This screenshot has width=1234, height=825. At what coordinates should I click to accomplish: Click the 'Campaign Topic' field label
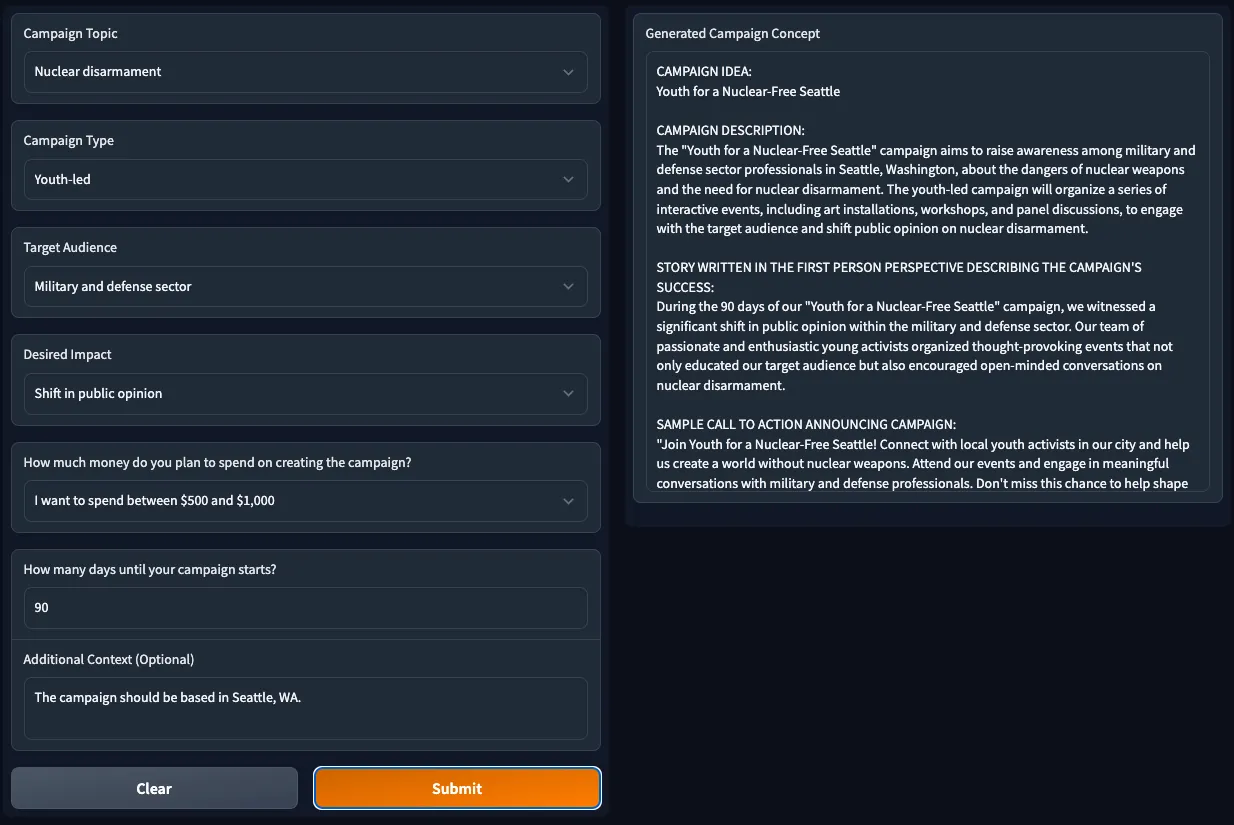coord(70,34)
